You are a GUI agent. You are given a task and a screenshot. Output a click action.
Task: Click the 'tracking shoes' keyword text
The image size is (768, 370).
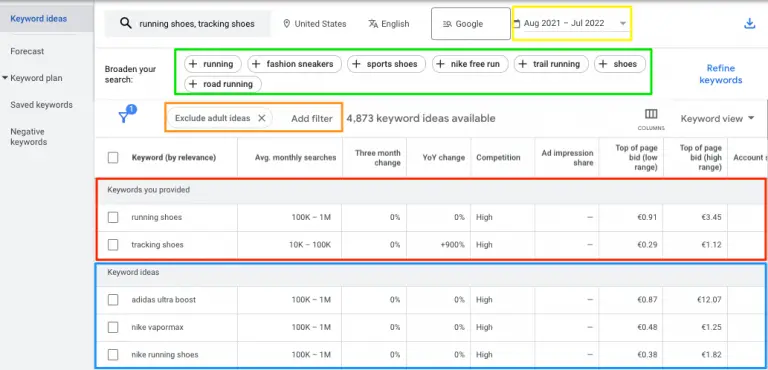coord(157,245)
